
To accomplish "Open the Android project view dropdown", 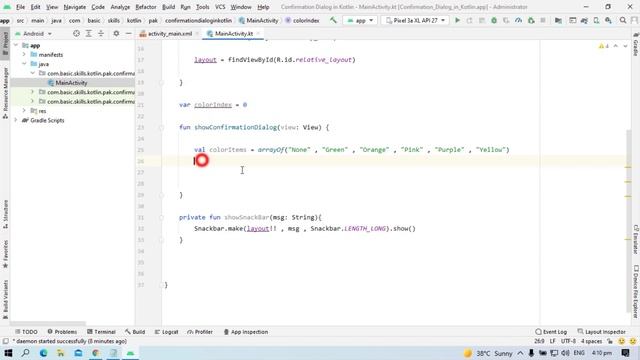I will click(x=33, y=33).
